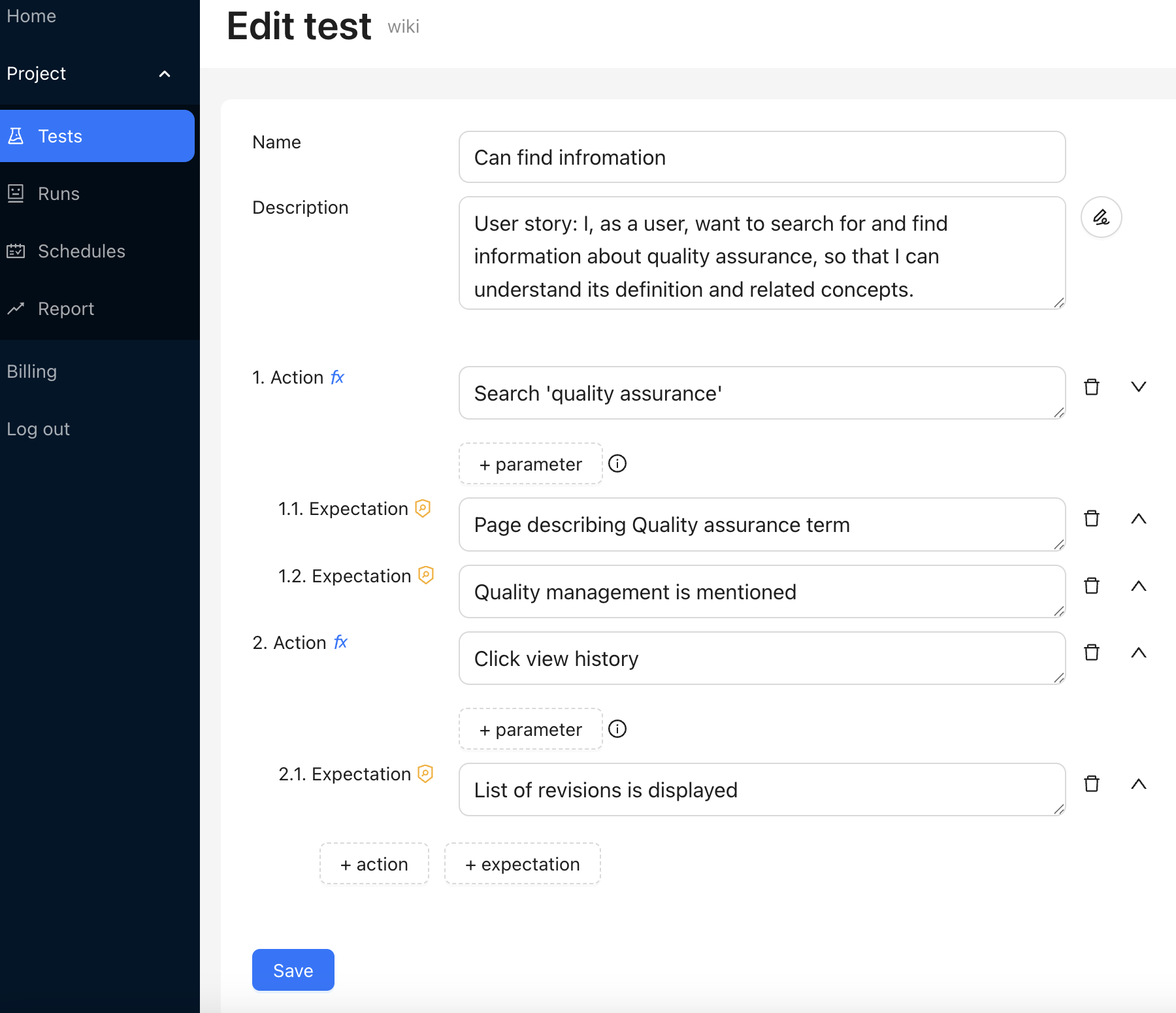Viewport: 1176px width, 1013px height.
Task: Click the shield icon on Expectation 1.1
Action: 423,508
